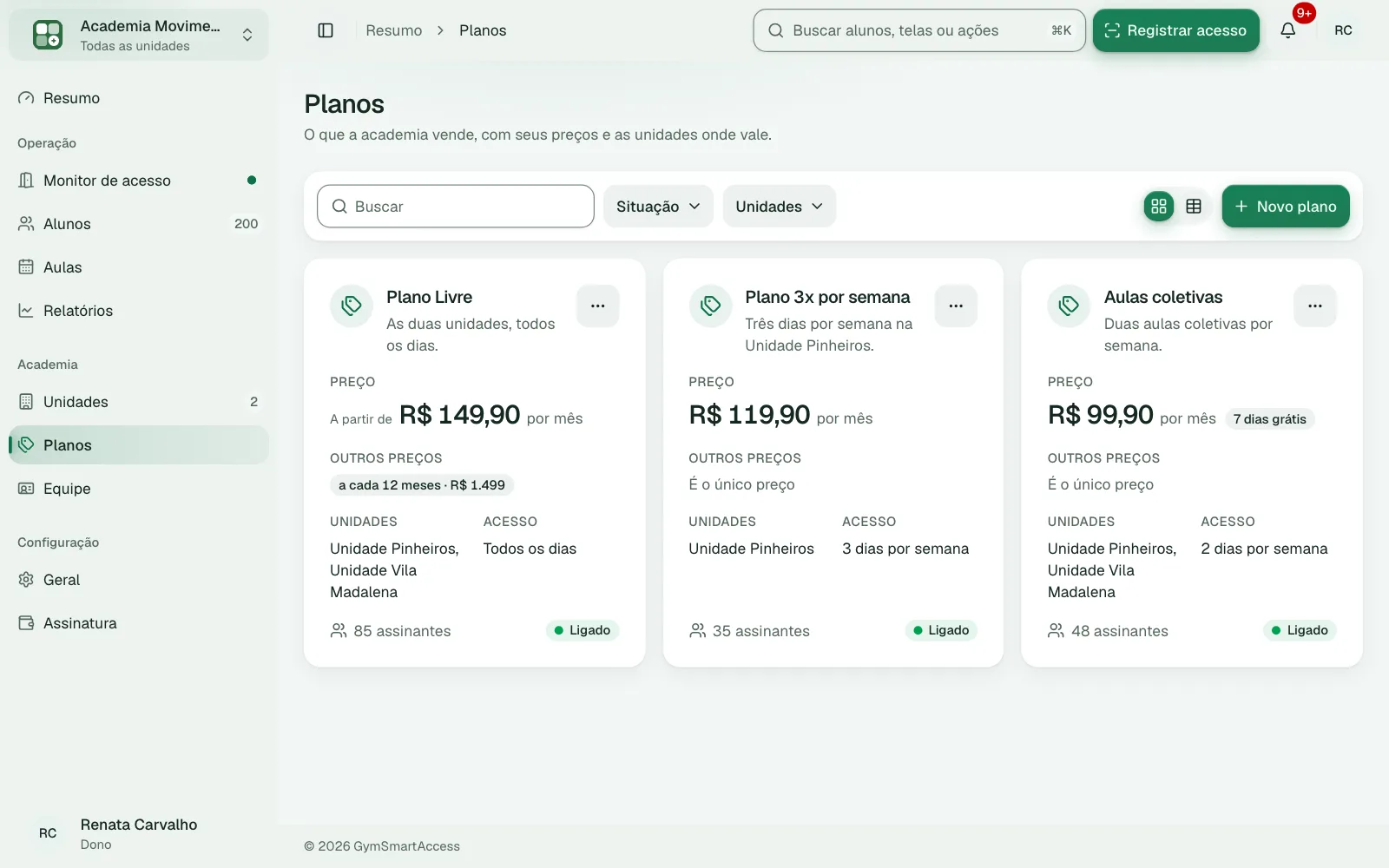Click the a cada 12 meses price chip
1389x868 pixels.
pyautogui.click(x=422, y=485)
